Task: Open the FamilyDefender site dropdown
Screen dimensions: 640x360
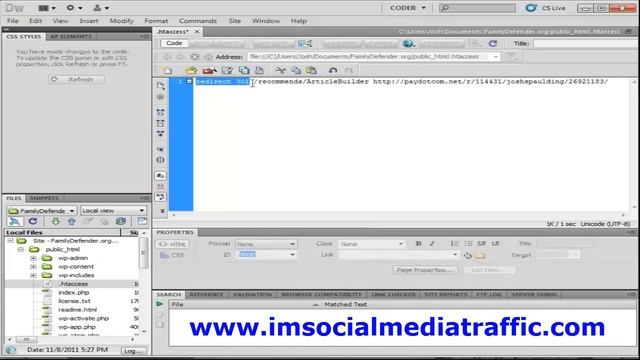Action: coord(42,211)
